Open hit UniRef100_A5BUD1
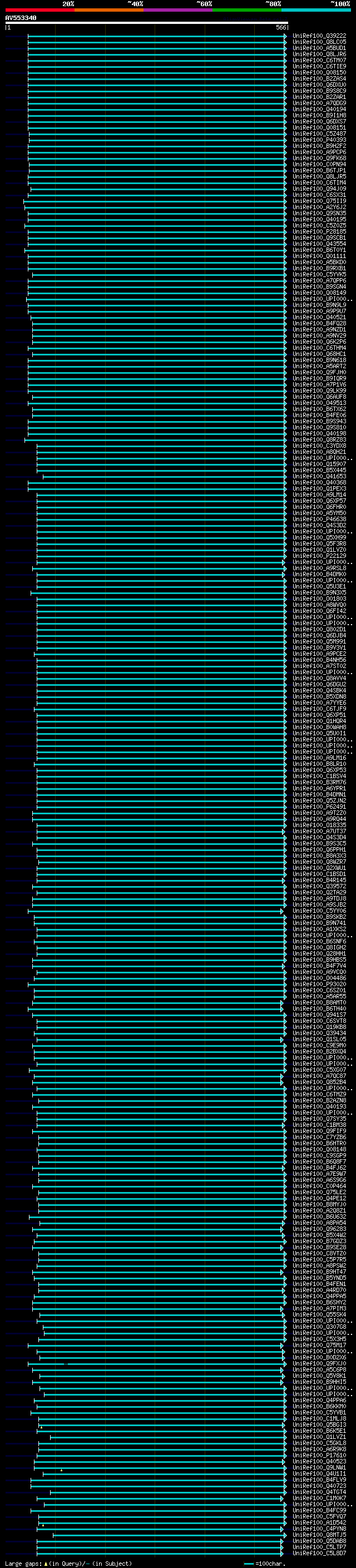356x1568 pixels. (x=319, y=48)
